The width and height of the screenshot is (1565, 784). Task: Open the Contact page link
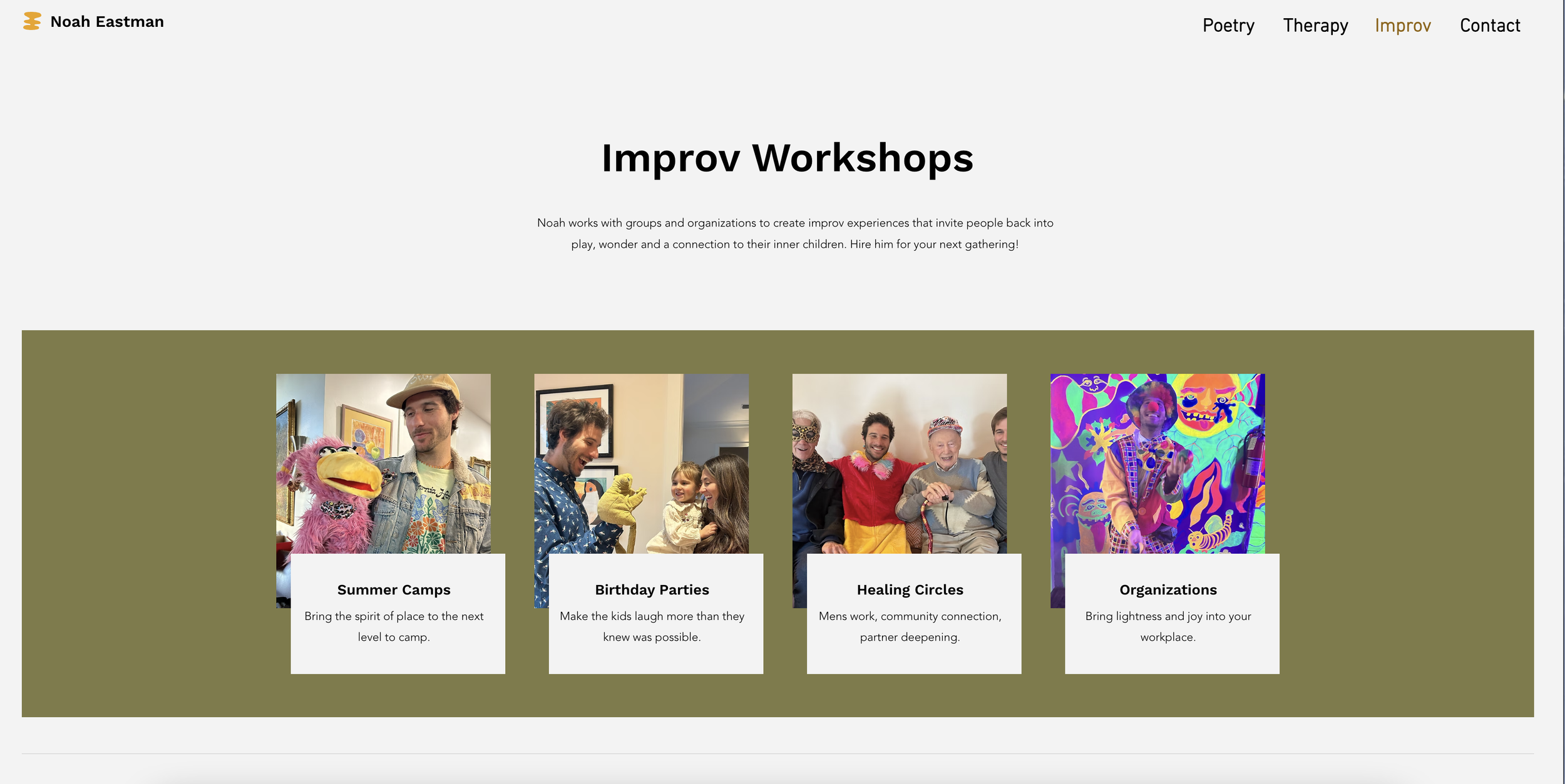tap(1489, 26)
